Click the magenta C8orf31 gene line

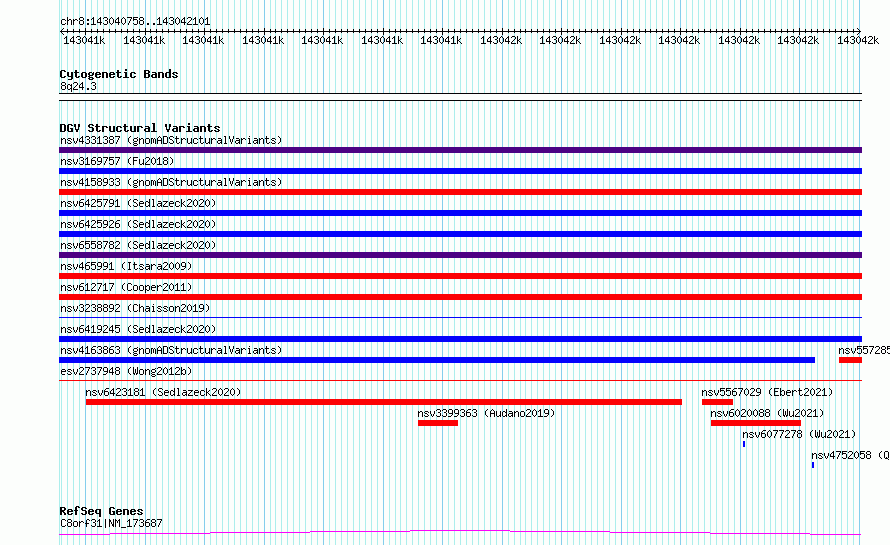[x=460, y=533]
